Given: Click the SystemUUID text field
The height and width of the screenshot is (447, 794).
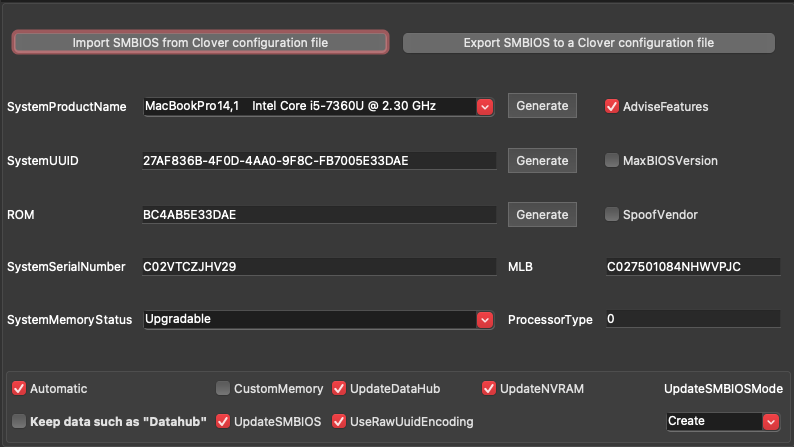Looking at the screenshot, I should point(319,160).
